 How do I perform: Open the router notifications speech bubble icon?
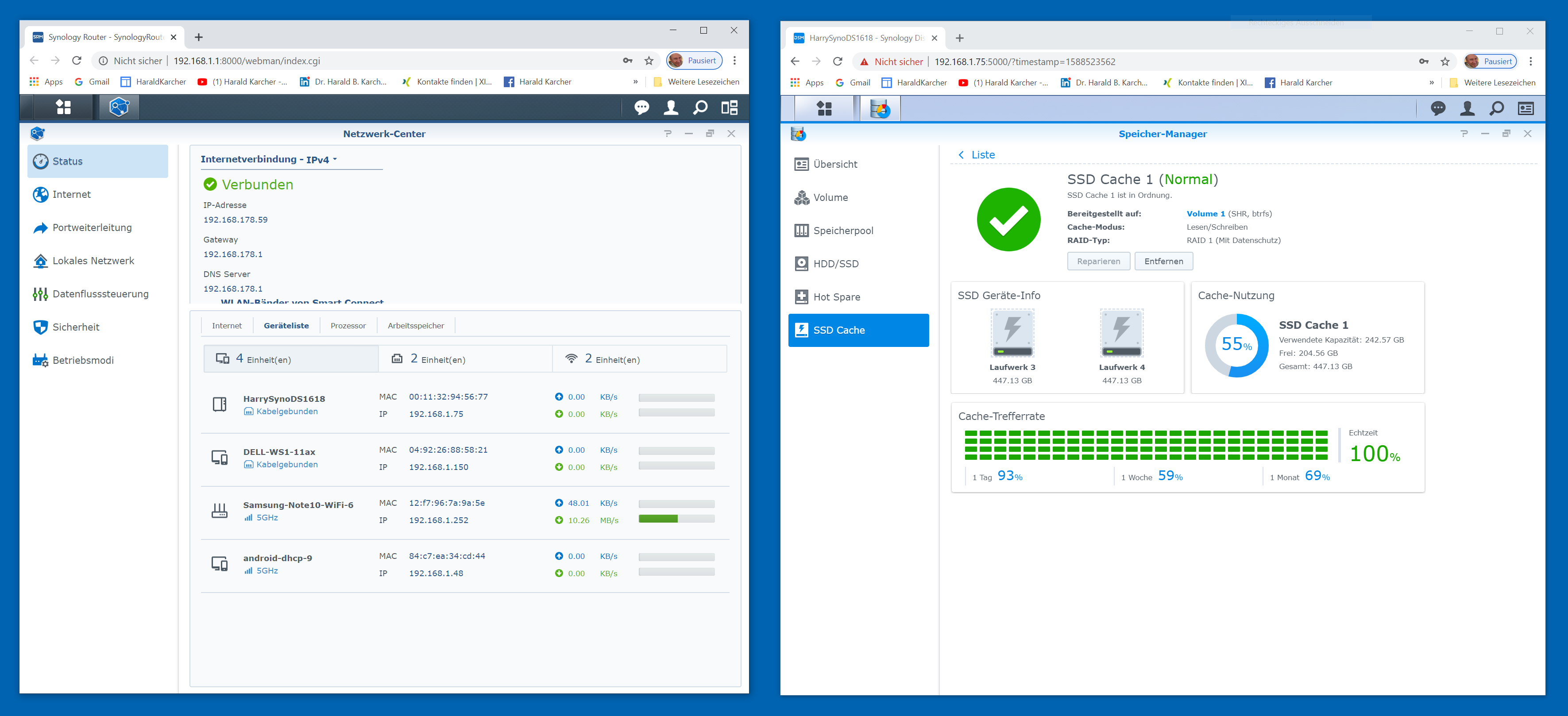click(641, 108)
